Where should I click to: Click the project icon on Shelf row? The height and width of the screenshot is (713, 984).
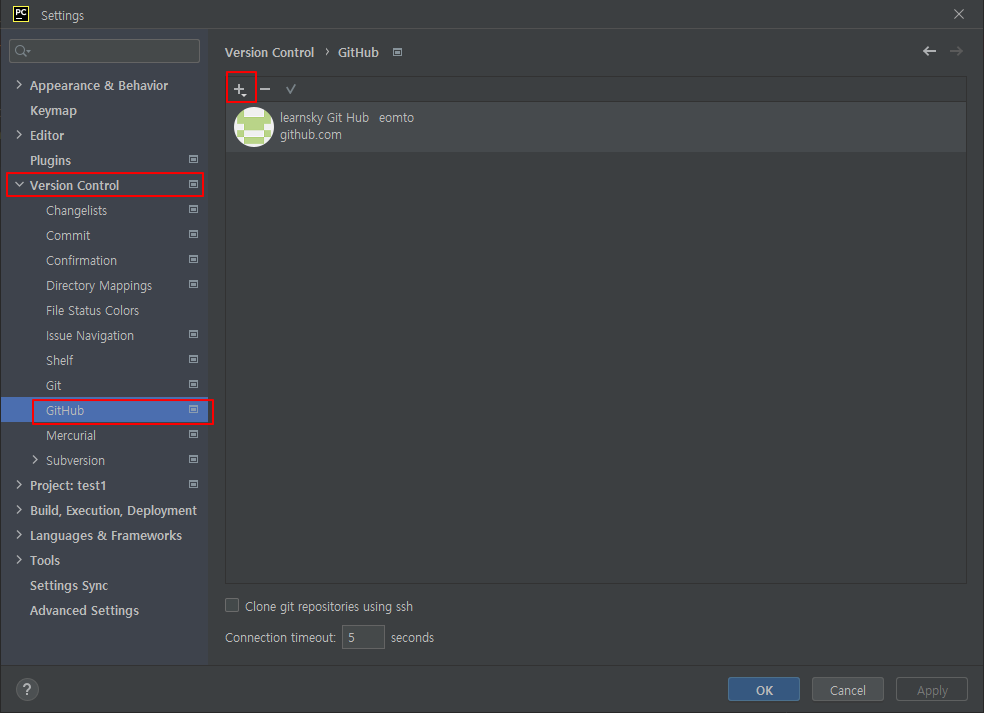point(193,359)
